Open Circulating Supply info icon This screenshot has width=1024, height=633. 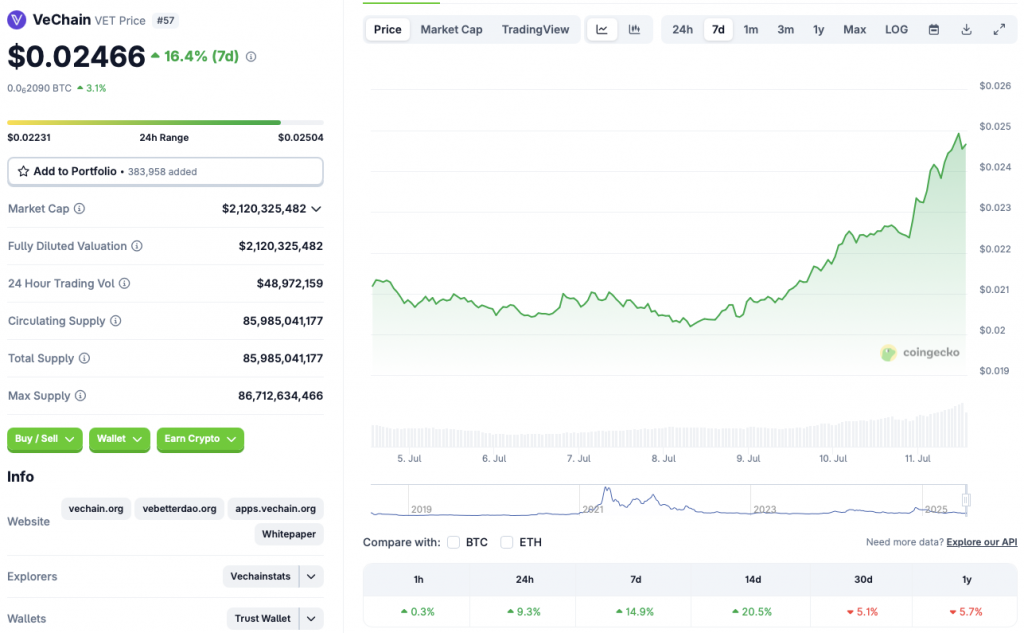pos(116,321)
